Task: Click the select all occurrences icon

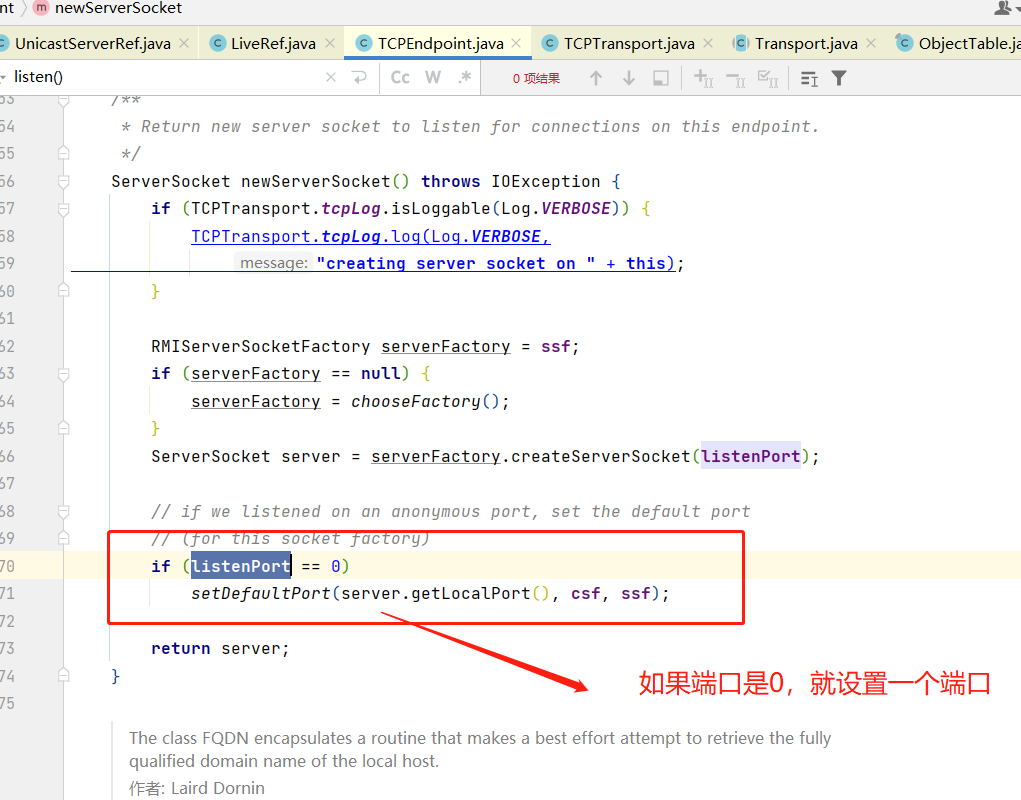Action: point(768,78)
